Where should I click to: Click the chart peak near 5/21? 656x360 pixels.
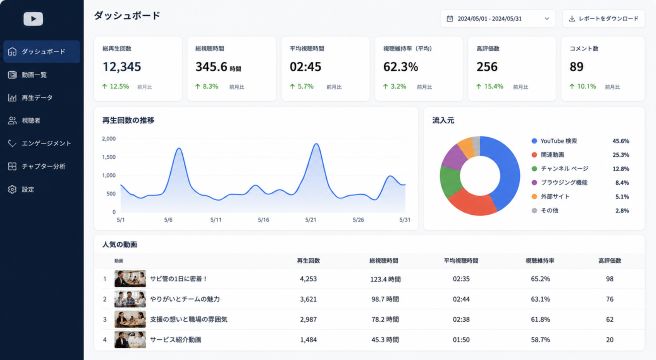(316, 144)
